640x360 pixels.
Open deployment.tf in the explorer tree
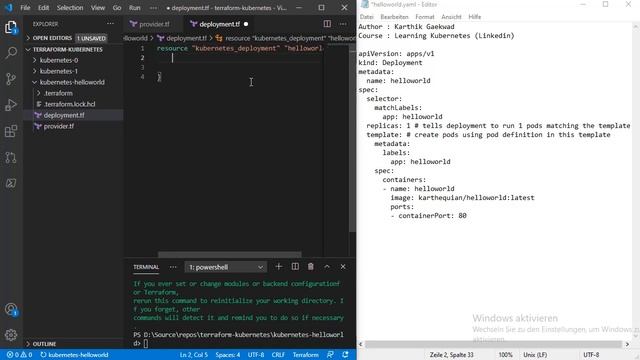(64, 115)
